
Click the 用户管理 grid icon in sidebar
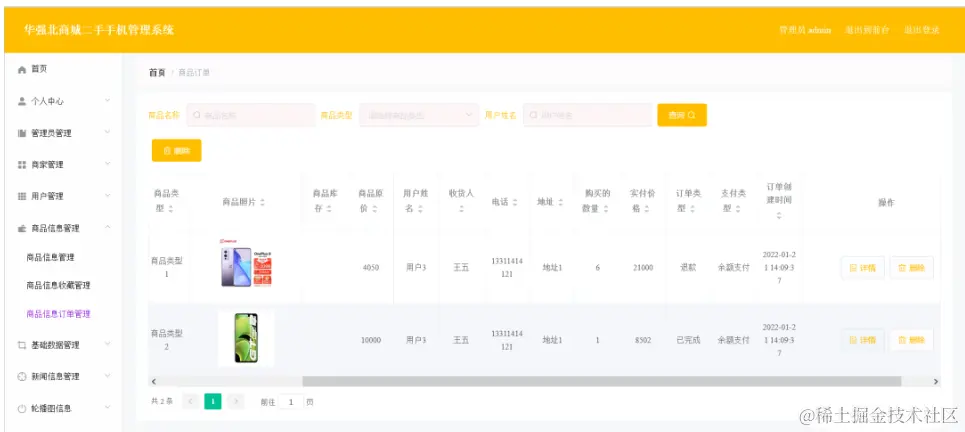click(x=22, y=196)
